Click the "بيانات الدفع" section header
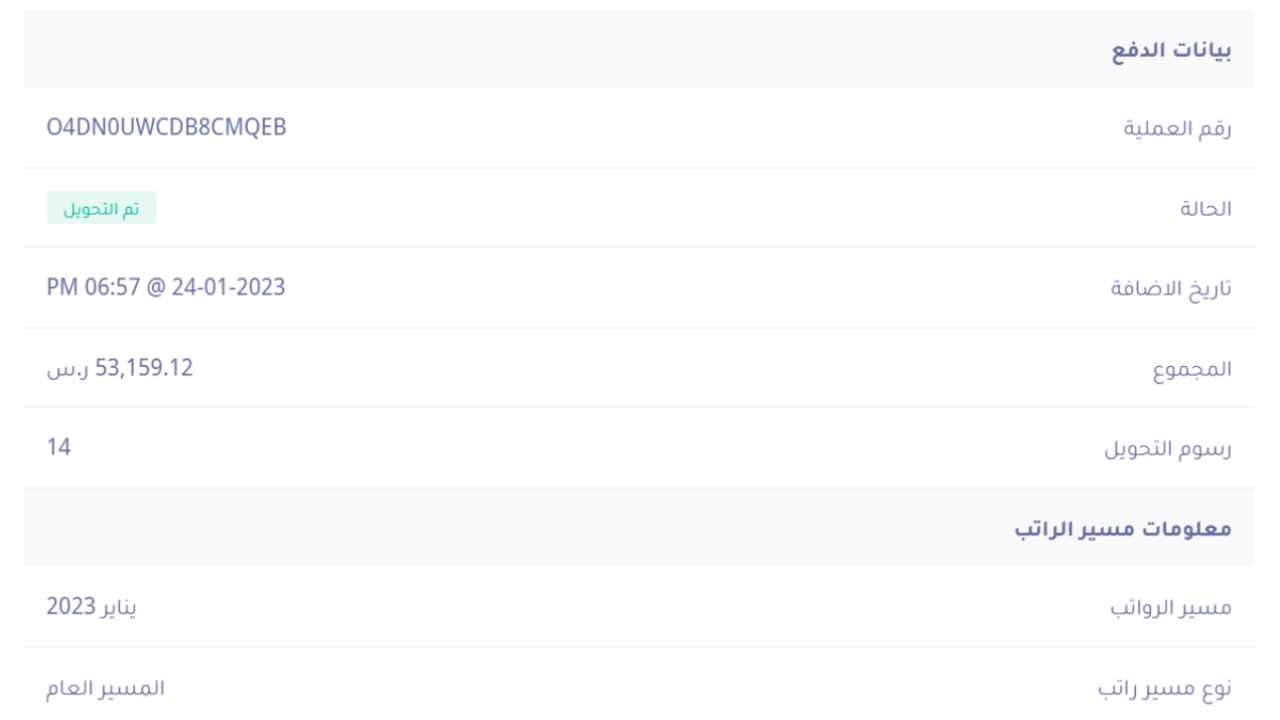The width and height of the screenshot is (1280, 720). click(x=1172, y=52)
